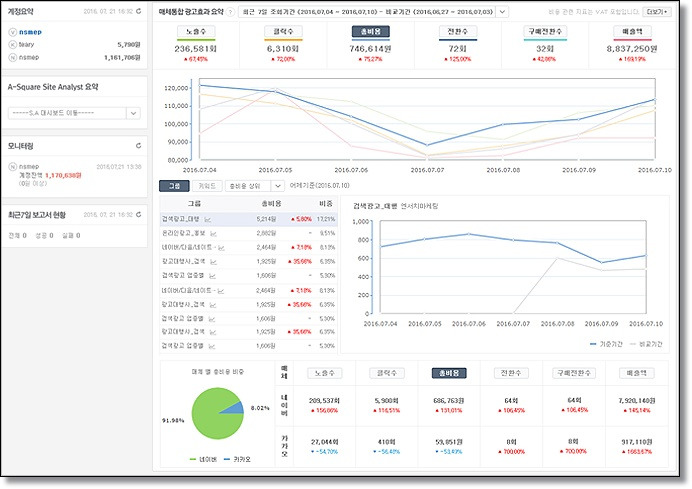Toggle the 노출수 metric in top summary
Screen dimensions: 692x489
coord(196,31)
